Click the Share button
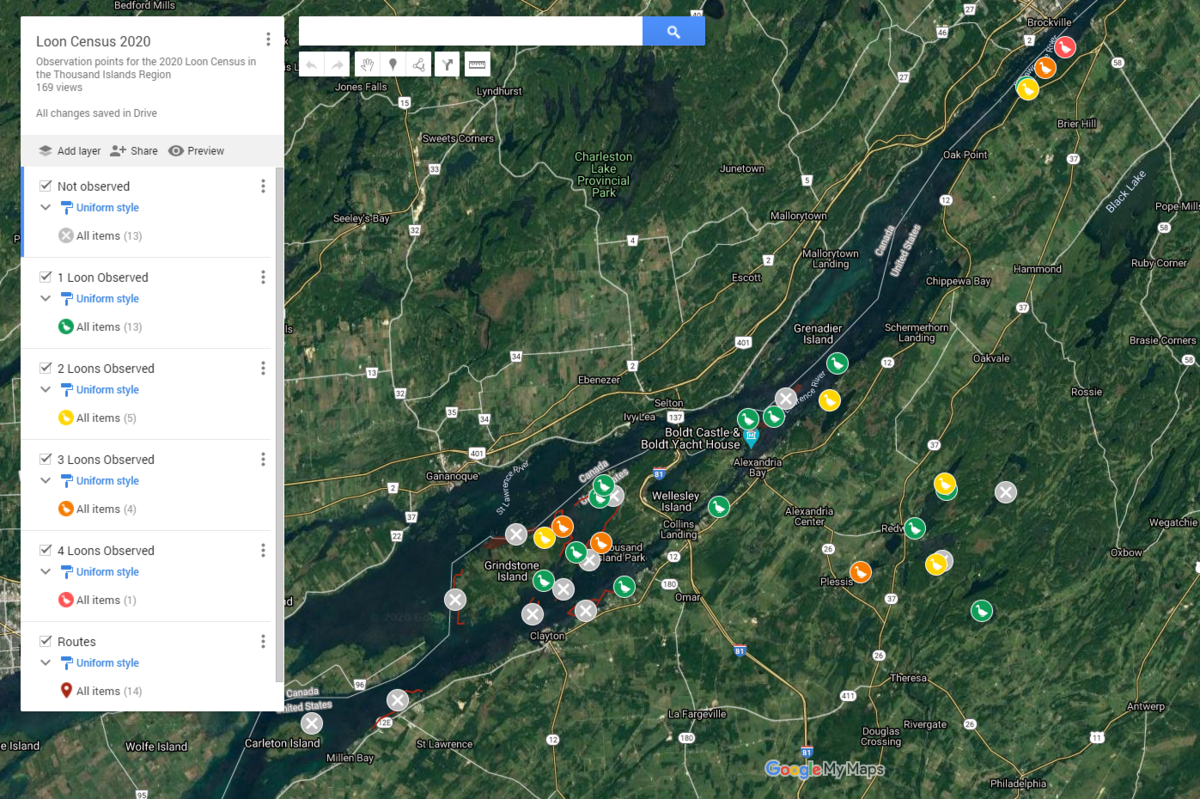 pos(134,151)
